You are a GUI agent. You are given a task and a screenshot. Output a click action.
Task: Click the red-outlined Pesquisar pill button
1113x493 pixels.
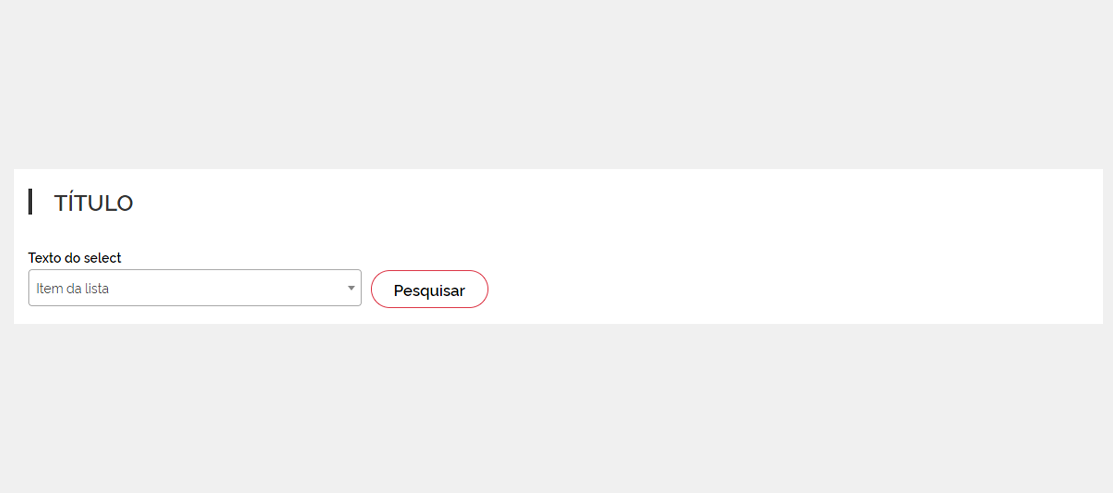429,290
